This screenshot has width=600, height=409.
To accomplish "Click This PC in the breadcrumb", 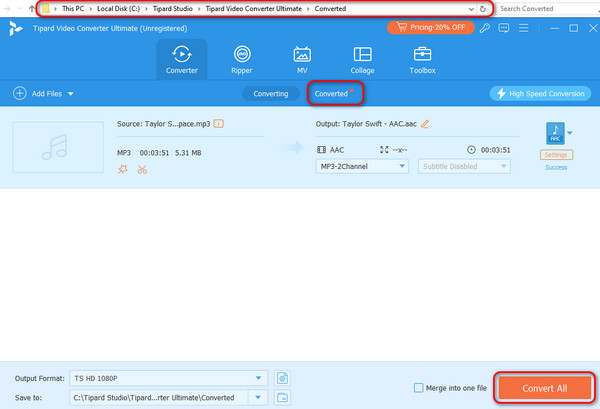I will tap(73, 8).
